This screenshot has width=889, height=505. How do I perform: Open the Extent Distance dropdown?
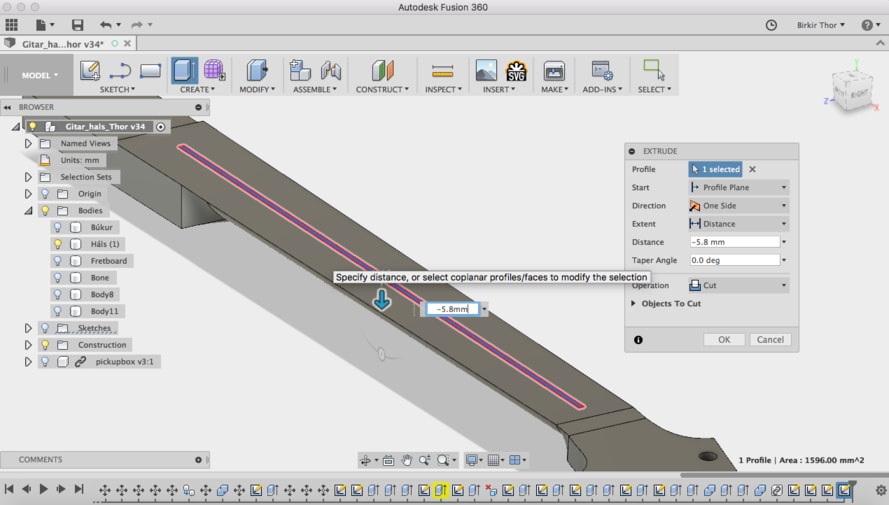click(738, 224)
